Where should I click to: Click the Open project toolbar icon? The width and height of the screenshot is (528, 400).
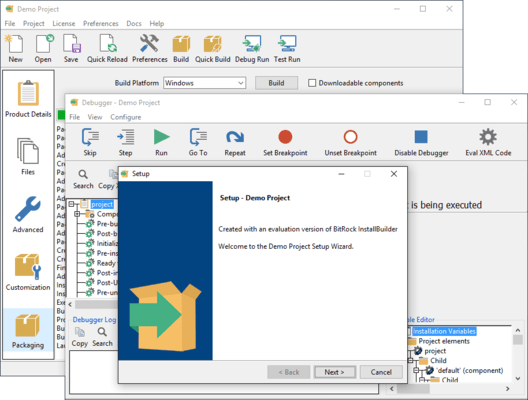(44, 44)
